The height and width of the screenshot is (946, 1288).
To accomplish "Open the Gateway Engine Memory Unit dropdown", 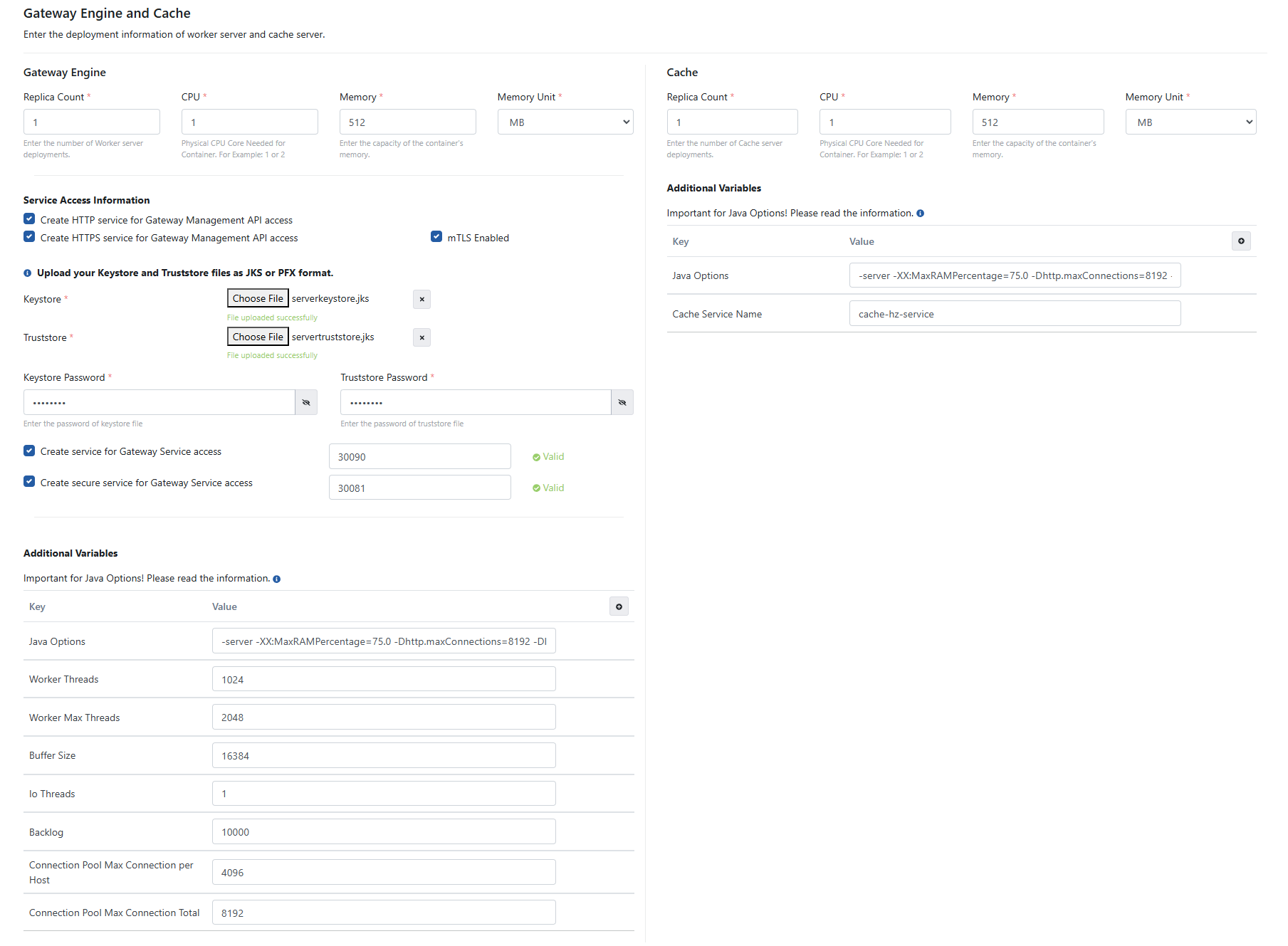I will (x=565, y=122).
